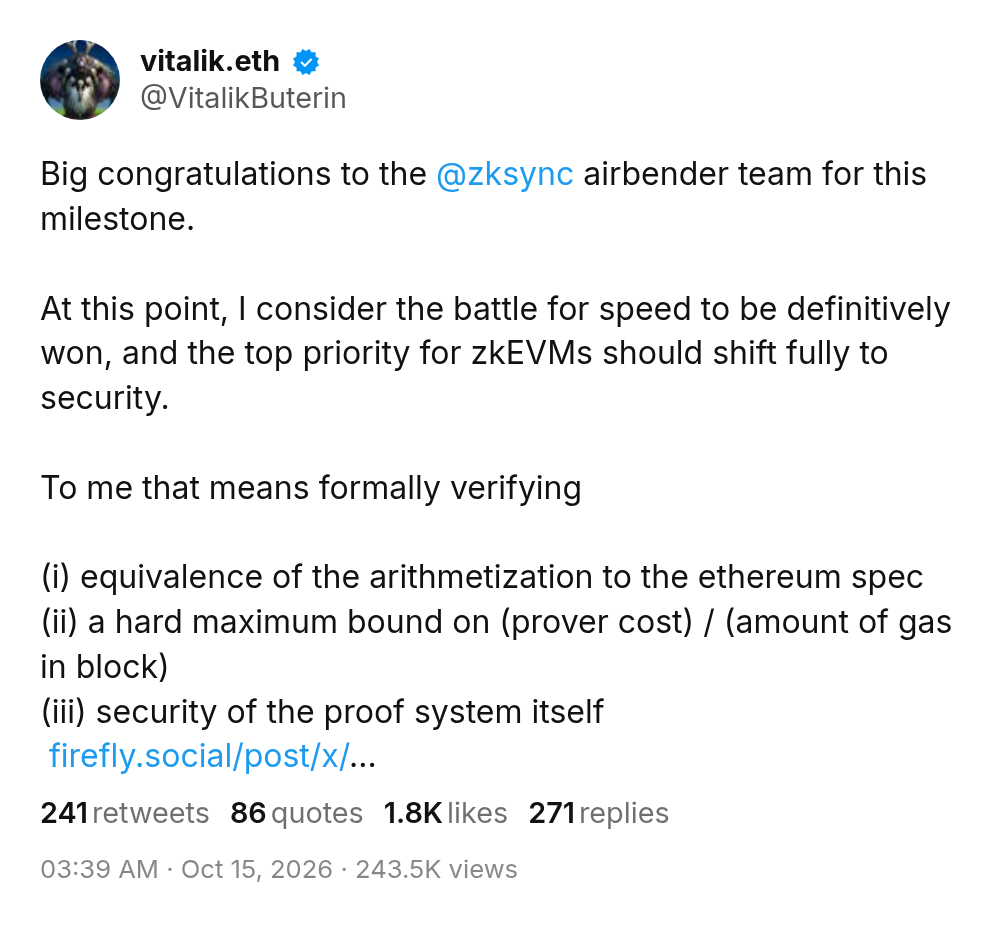1000x929 pixels.
Task: Click the Oct 15, 2026 date
Action: tap(257, 869)
